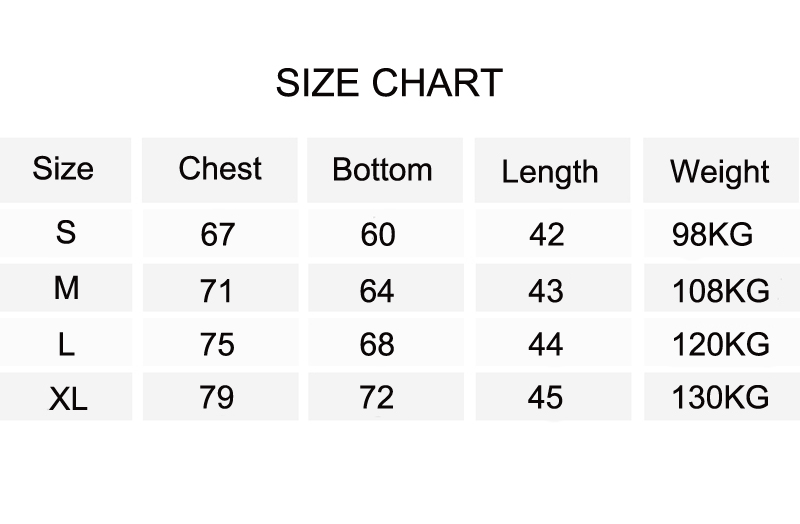Select length value 43 in M row
The image size is (800, 524).
tap(546, 291)
